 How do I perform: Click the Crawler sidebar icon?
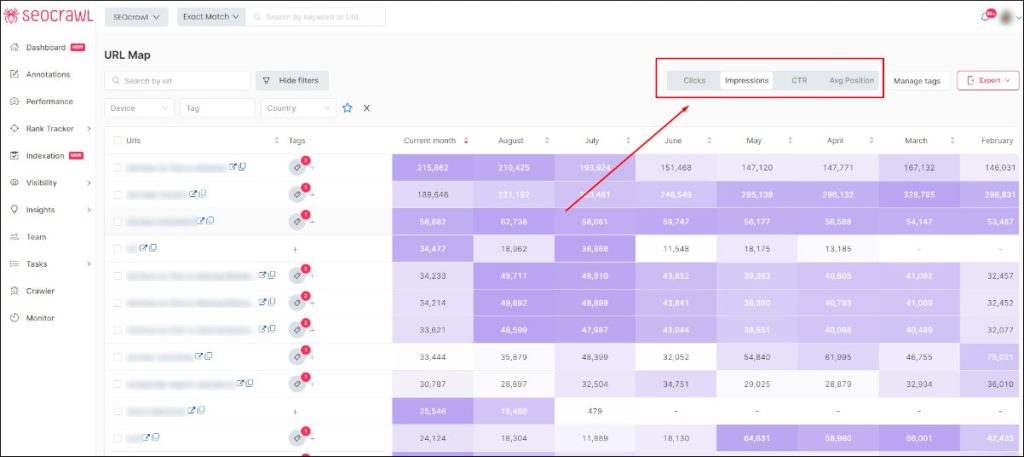14,291
